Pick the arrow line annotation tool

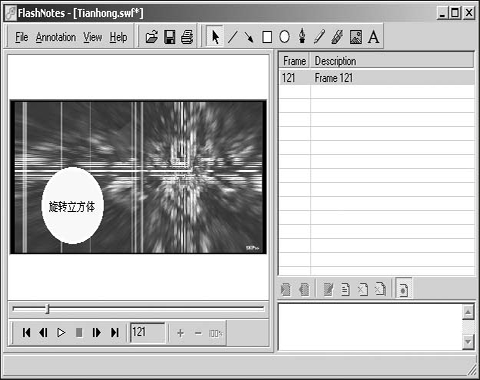click(x=249, y=37)
